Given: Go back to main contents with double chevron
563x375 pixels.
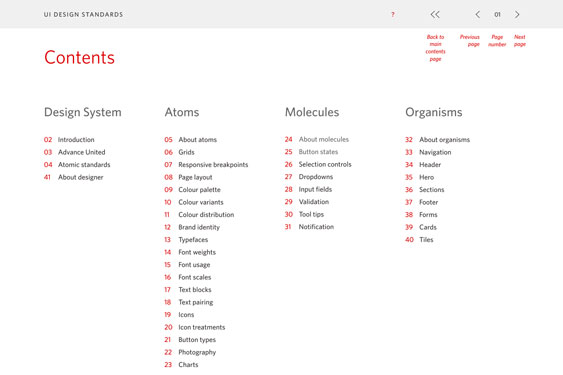Looking at the screenshot, I should point(435,14).
